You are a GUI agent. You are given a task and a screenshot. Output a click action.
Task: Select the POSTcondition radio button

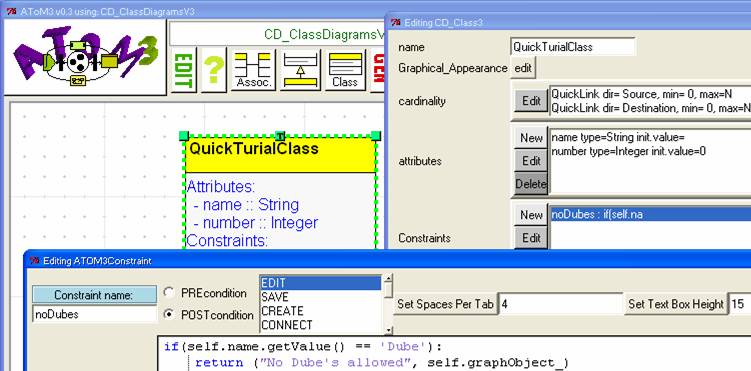point(169,315)
